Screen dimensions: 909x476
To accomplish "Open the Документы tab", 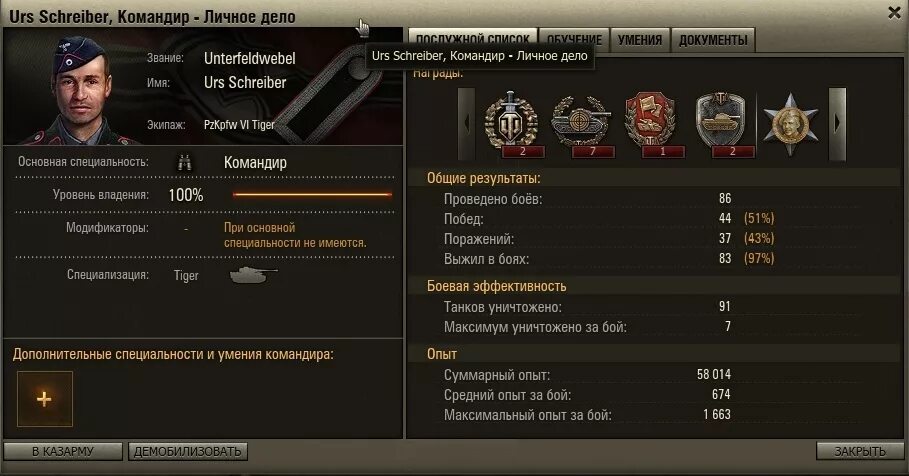I will coord(713,40).
